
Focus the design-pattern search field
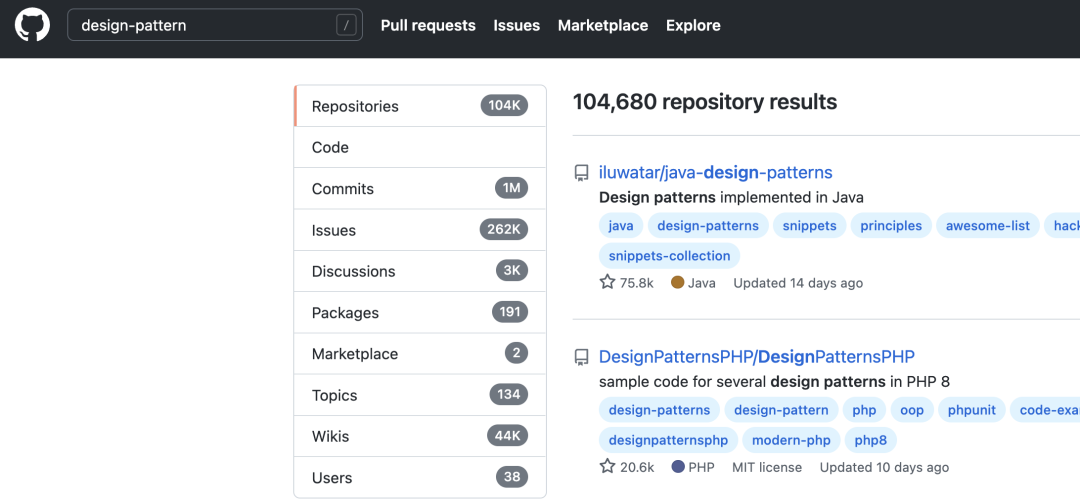click(x=200, y=26)
